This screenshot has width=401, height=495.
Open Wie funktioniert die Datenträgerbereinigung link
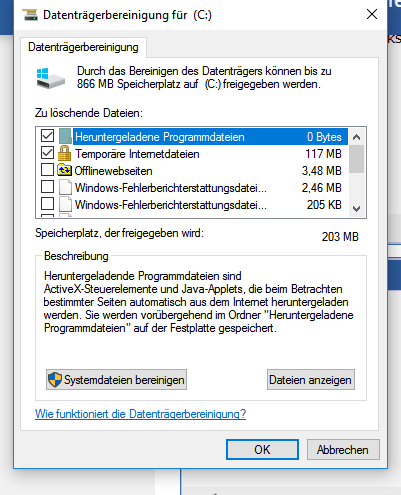140,414
